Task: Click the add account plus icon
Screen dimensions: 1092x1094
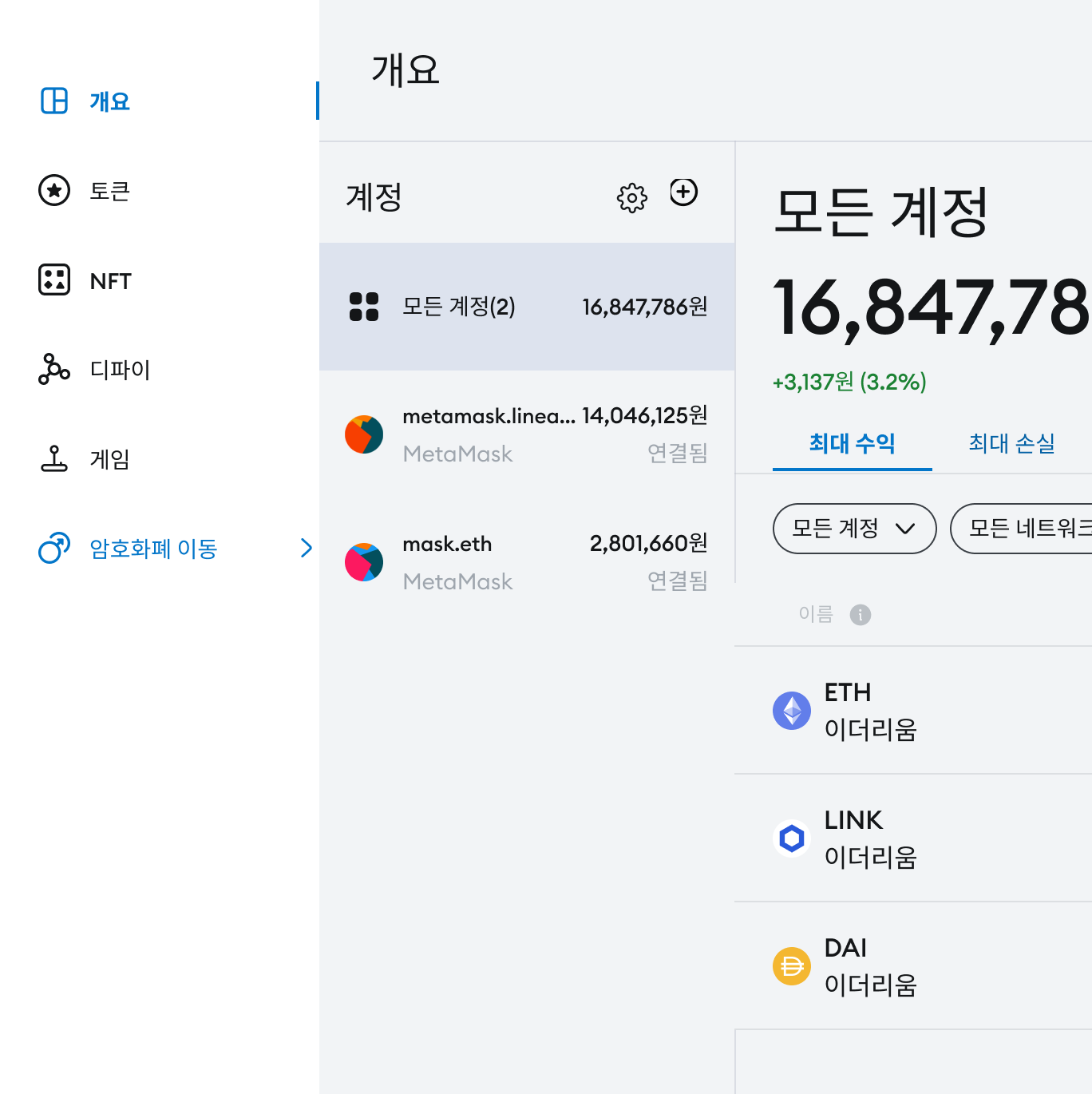Action: pyautogui.click(x=684, y=192)
